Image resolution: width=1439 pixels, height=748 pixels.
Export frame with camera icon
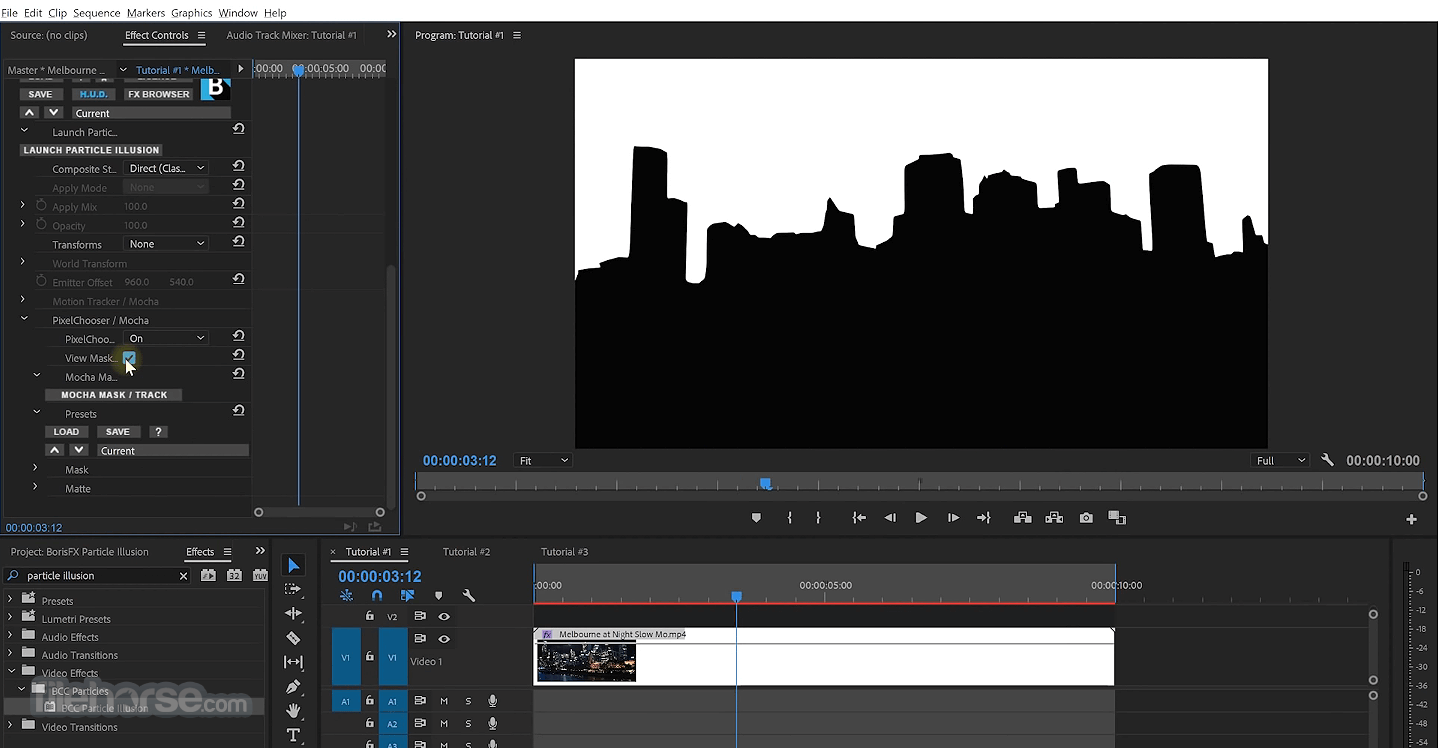click(1086, 518)
